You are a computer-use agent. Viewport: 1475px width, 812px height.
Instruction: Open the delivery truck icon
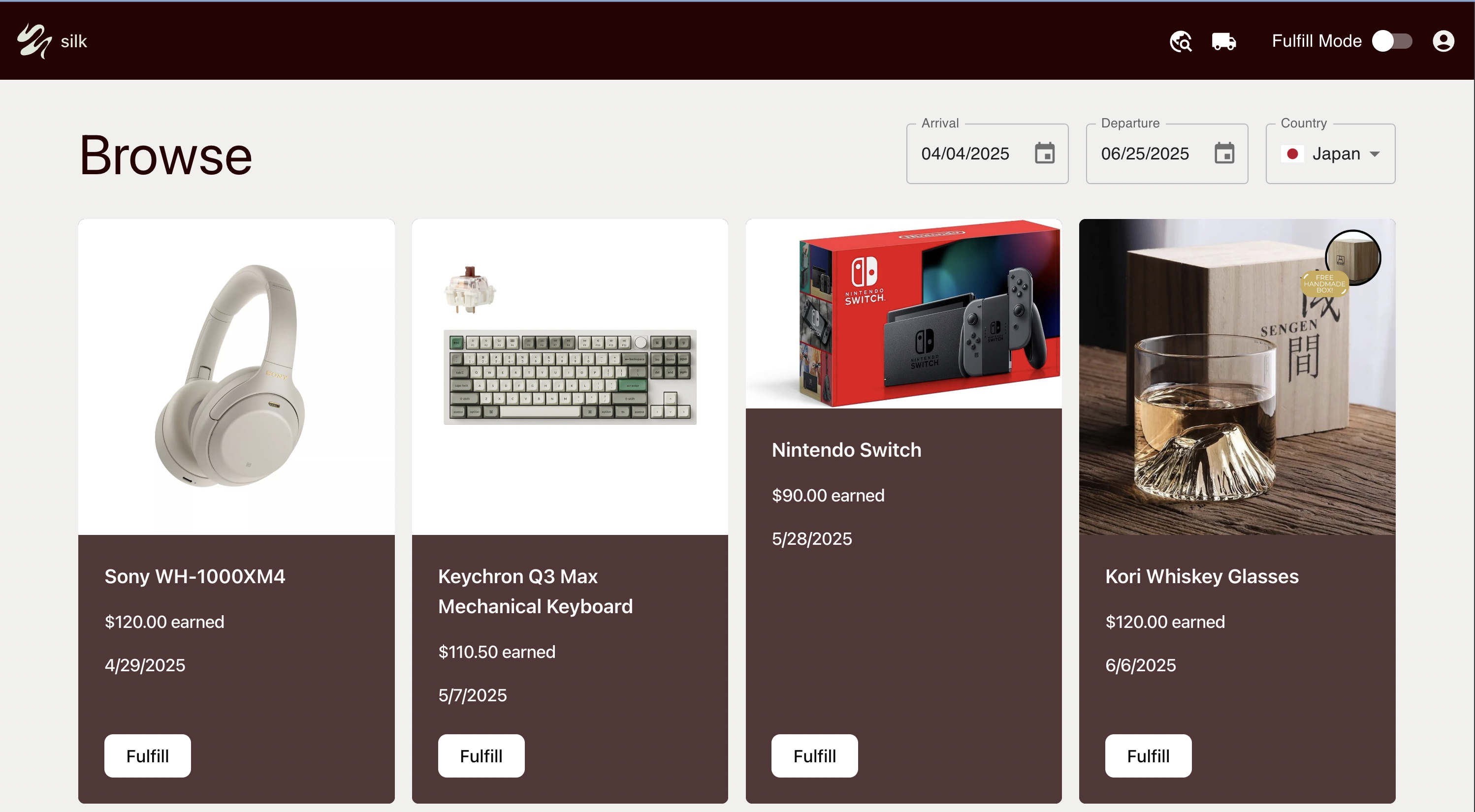(x=1223, y=41)
